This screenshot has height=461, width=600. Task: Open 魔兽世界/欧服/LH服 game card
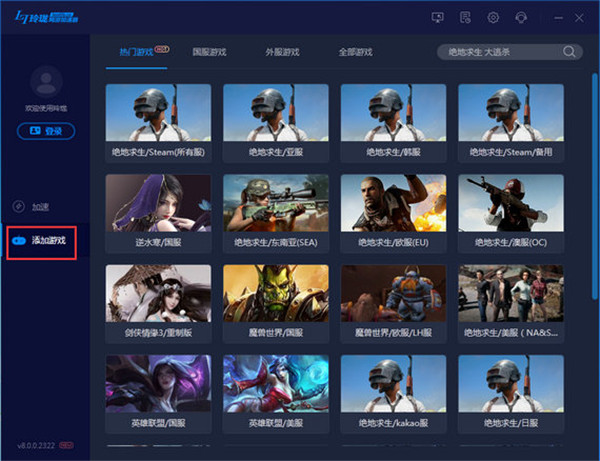point(393,304)
